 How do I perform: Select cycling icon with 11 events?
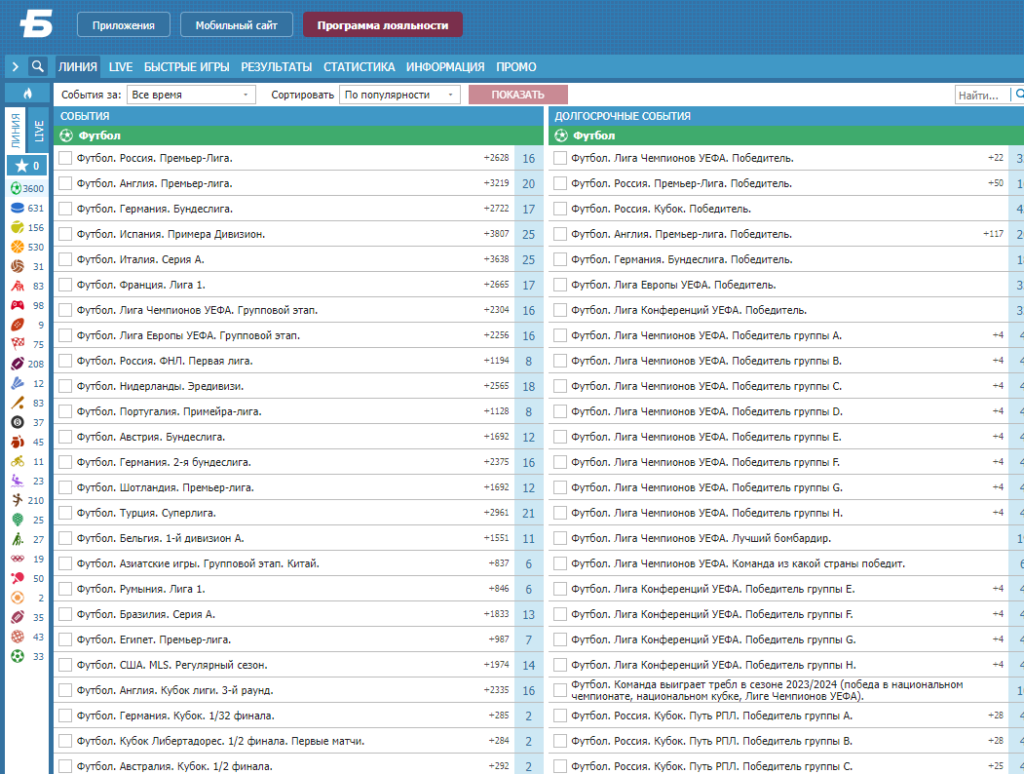pyautogui.click(x=17, y=461)
